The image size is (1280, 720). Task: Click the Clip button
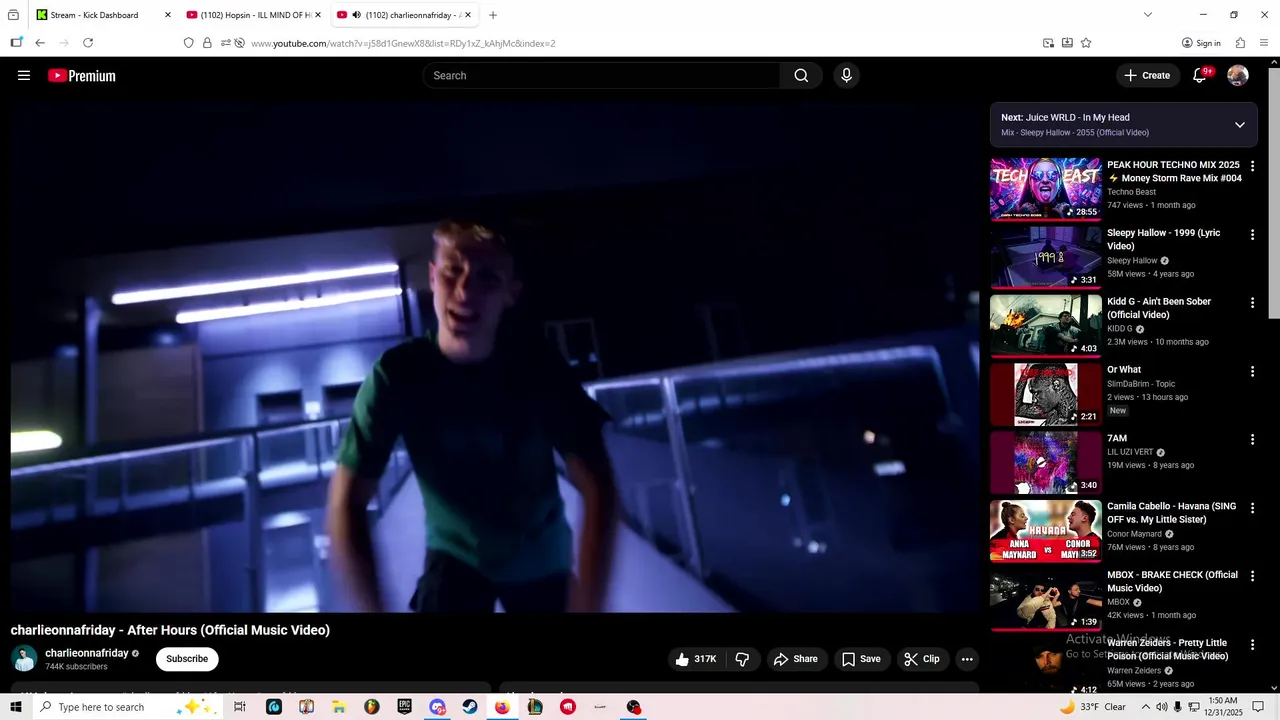(922, 659)
